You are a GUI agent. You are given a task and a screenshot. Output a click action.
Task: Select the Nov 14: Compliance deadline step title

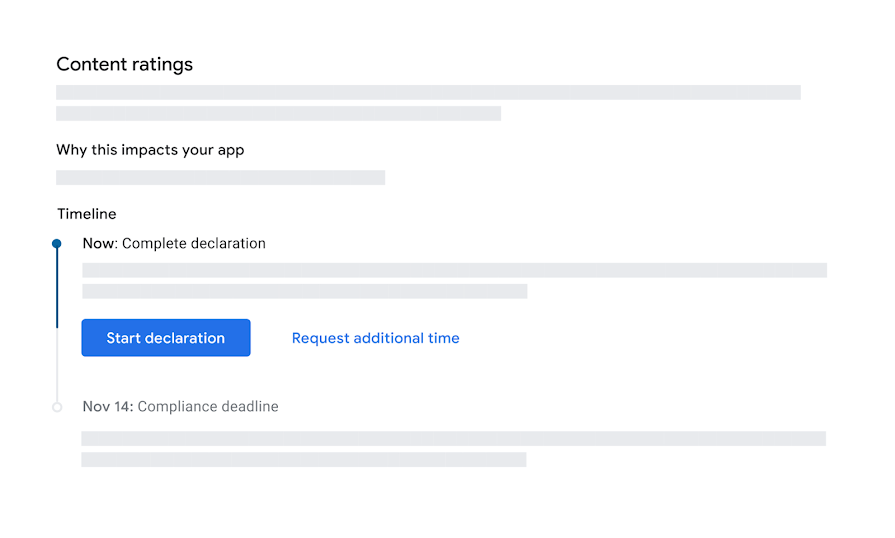click(x=180, y=406)
